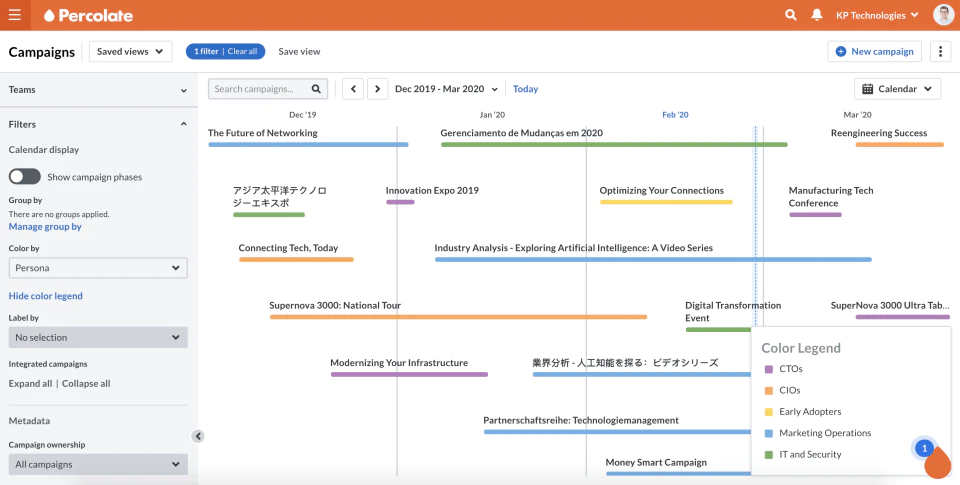
Task: Click Clear all in filter pill
Action: click(242, 51)
